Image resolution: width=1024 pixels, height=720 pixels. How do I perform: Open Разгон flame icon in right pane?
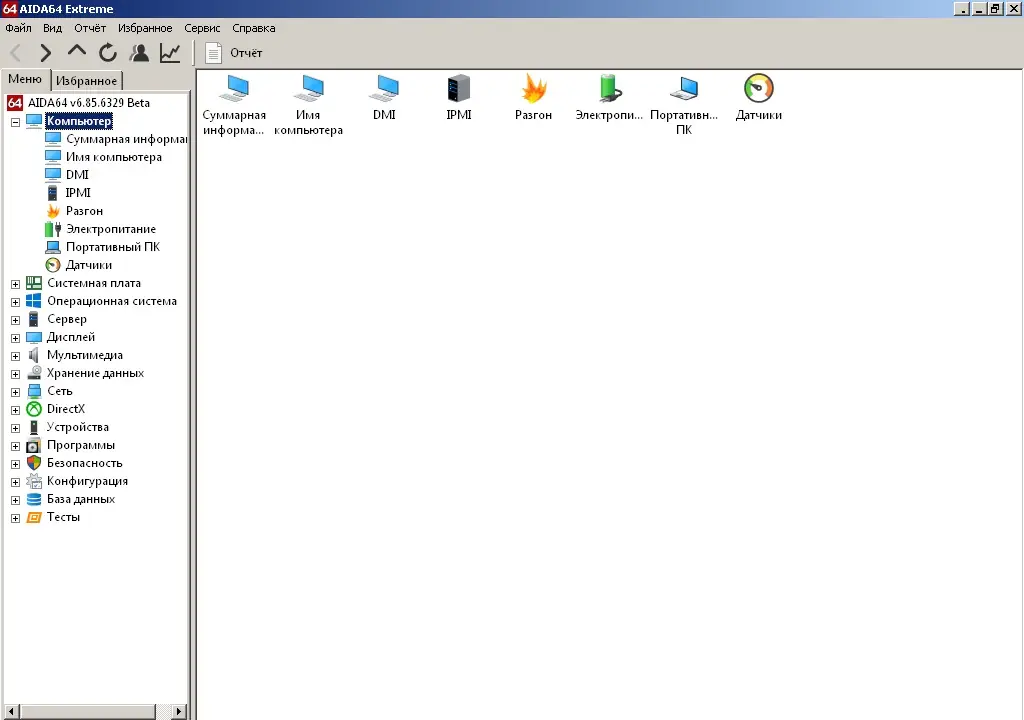(534, 98)
